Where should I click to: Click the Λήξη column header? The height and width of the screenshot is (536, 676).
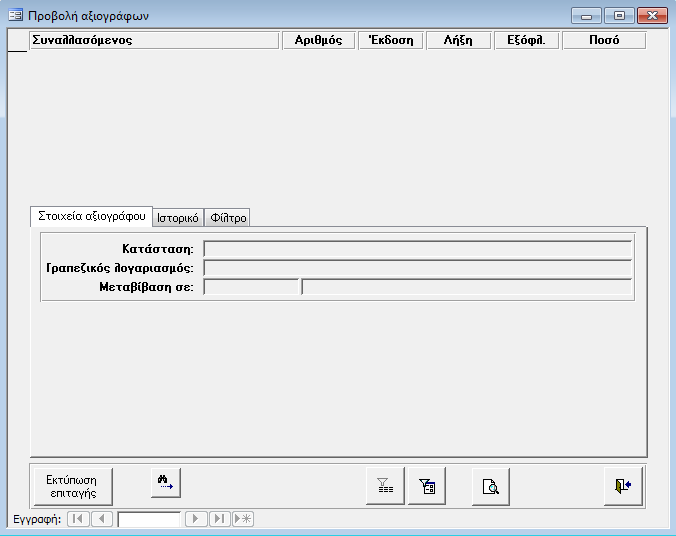click(x=458, y=41)
